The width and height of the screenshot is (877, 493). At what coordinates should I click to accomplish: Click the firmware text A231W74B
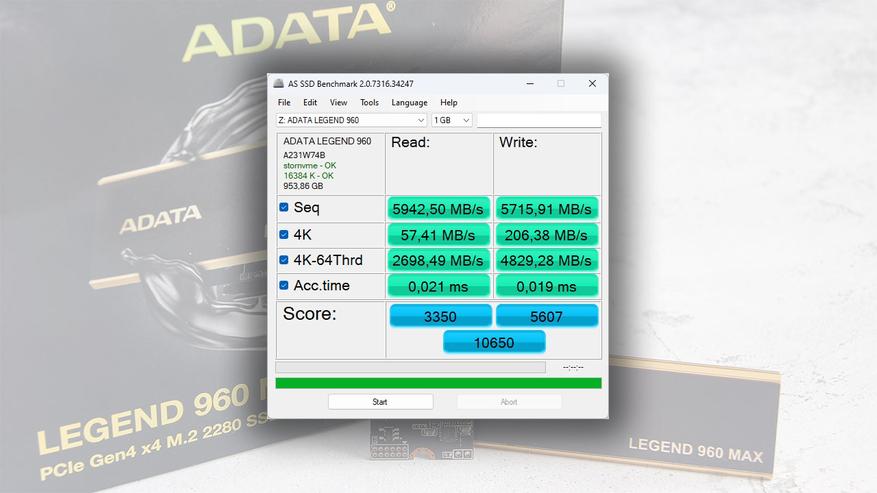(x=304, y=155)
